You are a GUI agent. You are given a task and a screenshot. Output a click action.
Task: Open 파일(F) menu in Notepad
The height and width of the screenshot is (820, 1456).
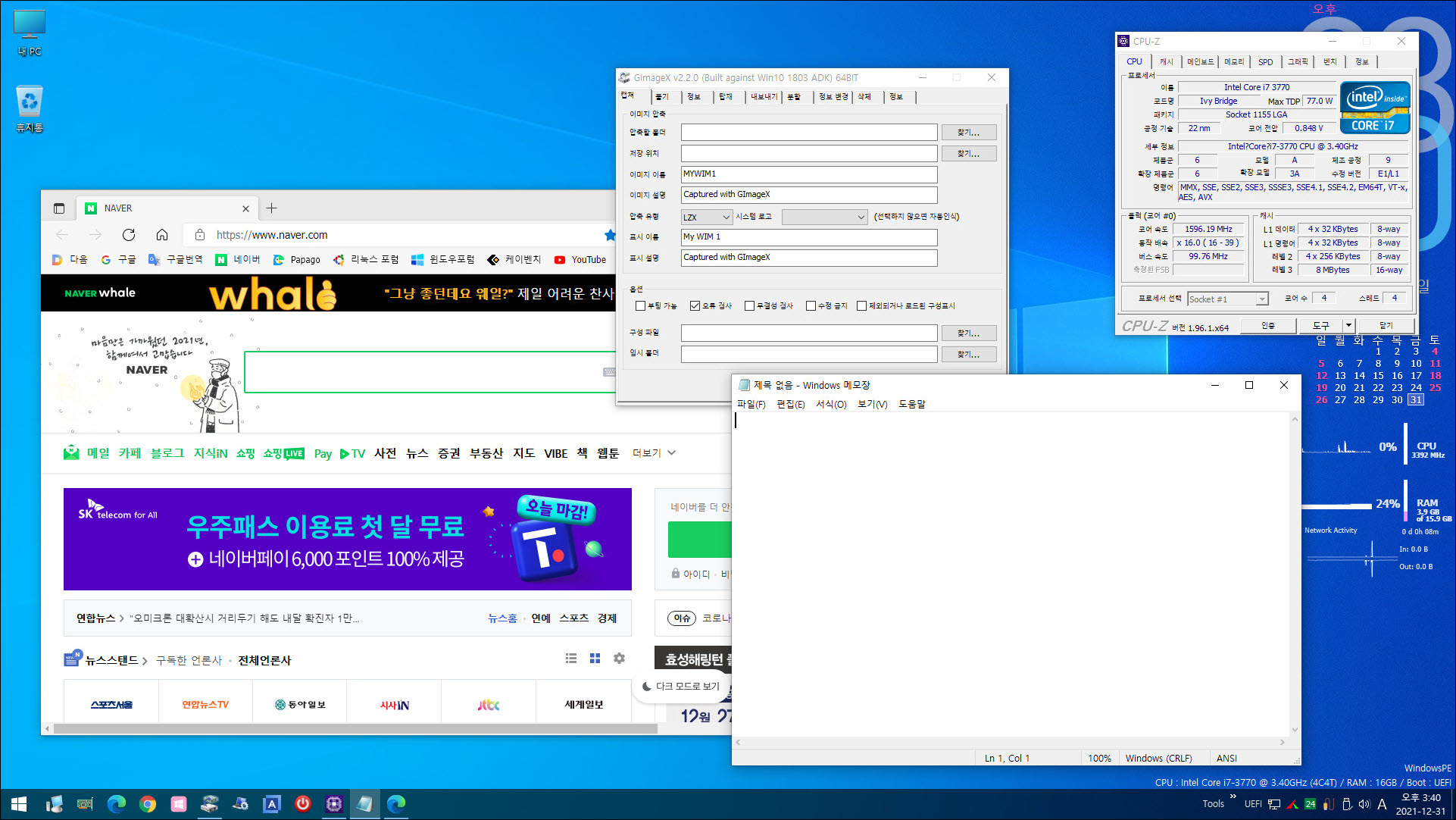tap(751, 404)
